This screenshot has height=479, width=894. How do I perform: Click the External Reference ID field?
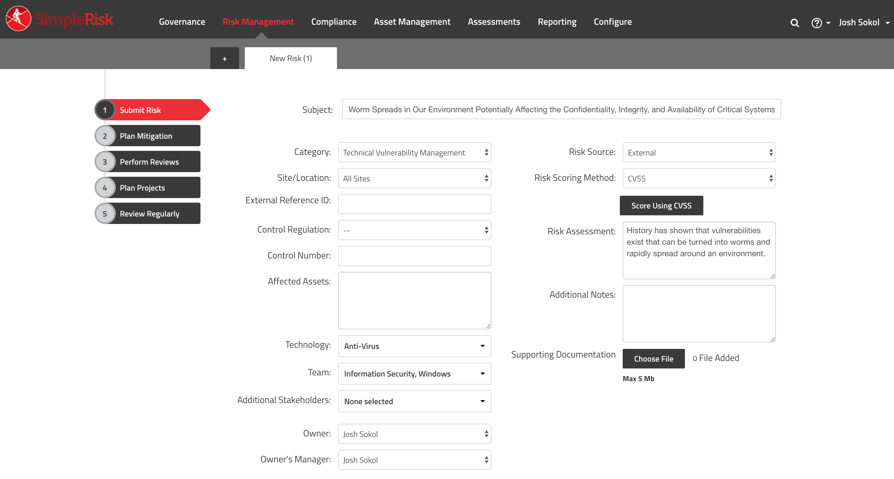coord(414,204)
